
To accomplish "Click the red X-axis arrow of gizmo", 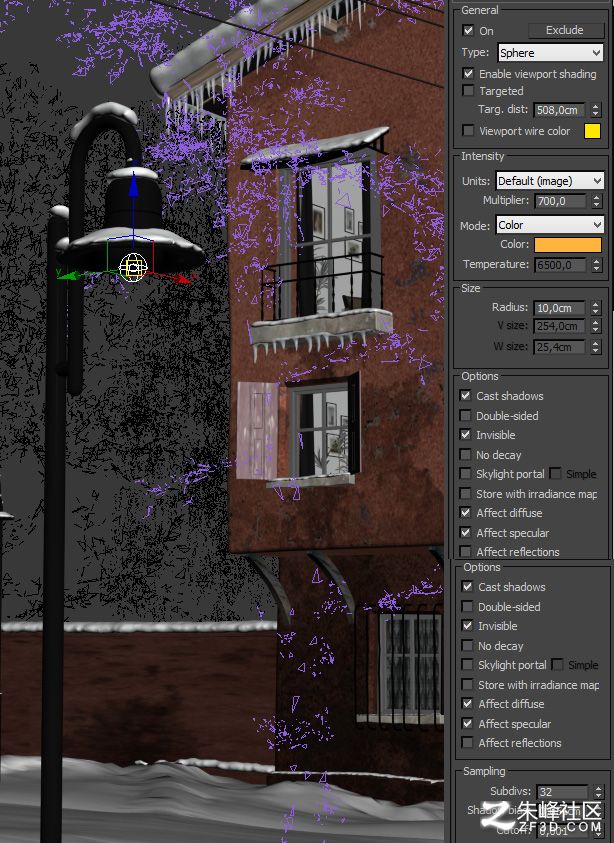I will [x=182, y=278].
